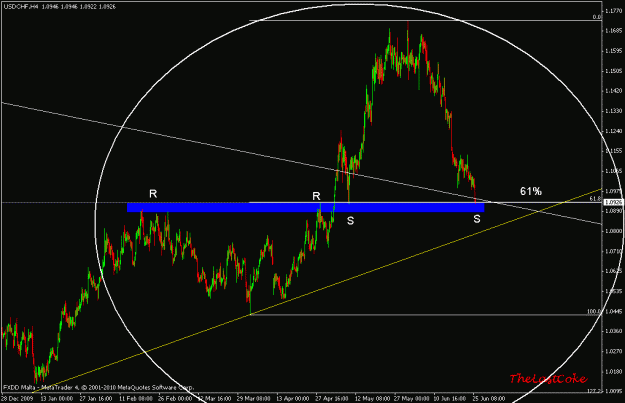Click the 1.1240 price axis label
Image resolution: width=625 pixels, height=403 pixels.
(x=613, y=131)
